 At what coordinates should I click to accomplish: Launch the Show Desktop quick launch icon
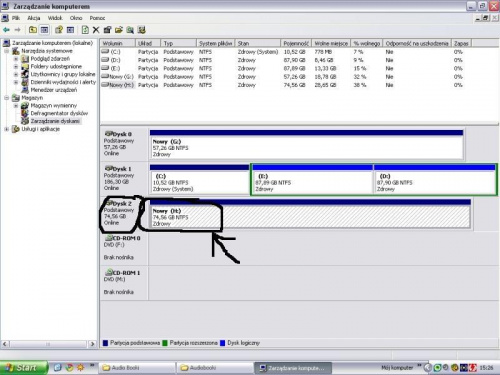point(58,368)
